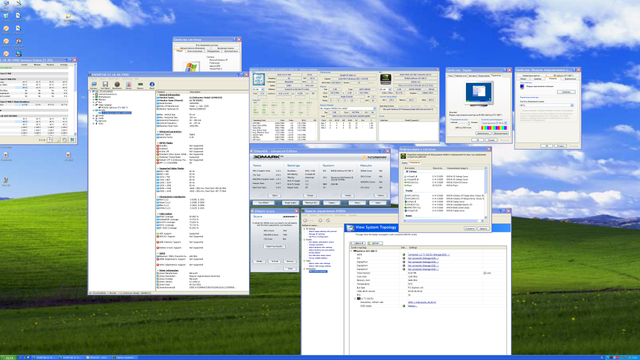
Task: Collapse 3D Settings group in NVIDIA tree
Action: click(304, 229)
